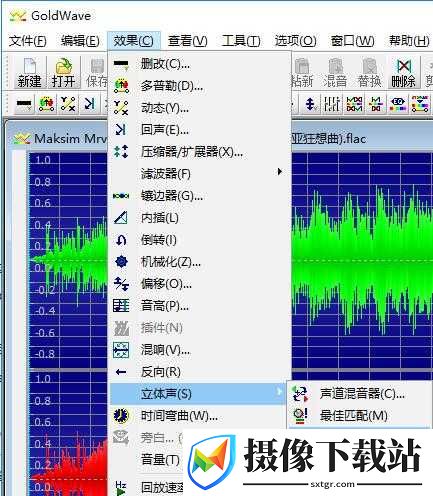This screenshot has width=433, height=496.
Task: Open the 窗口(W) menu
Action: 352,41
